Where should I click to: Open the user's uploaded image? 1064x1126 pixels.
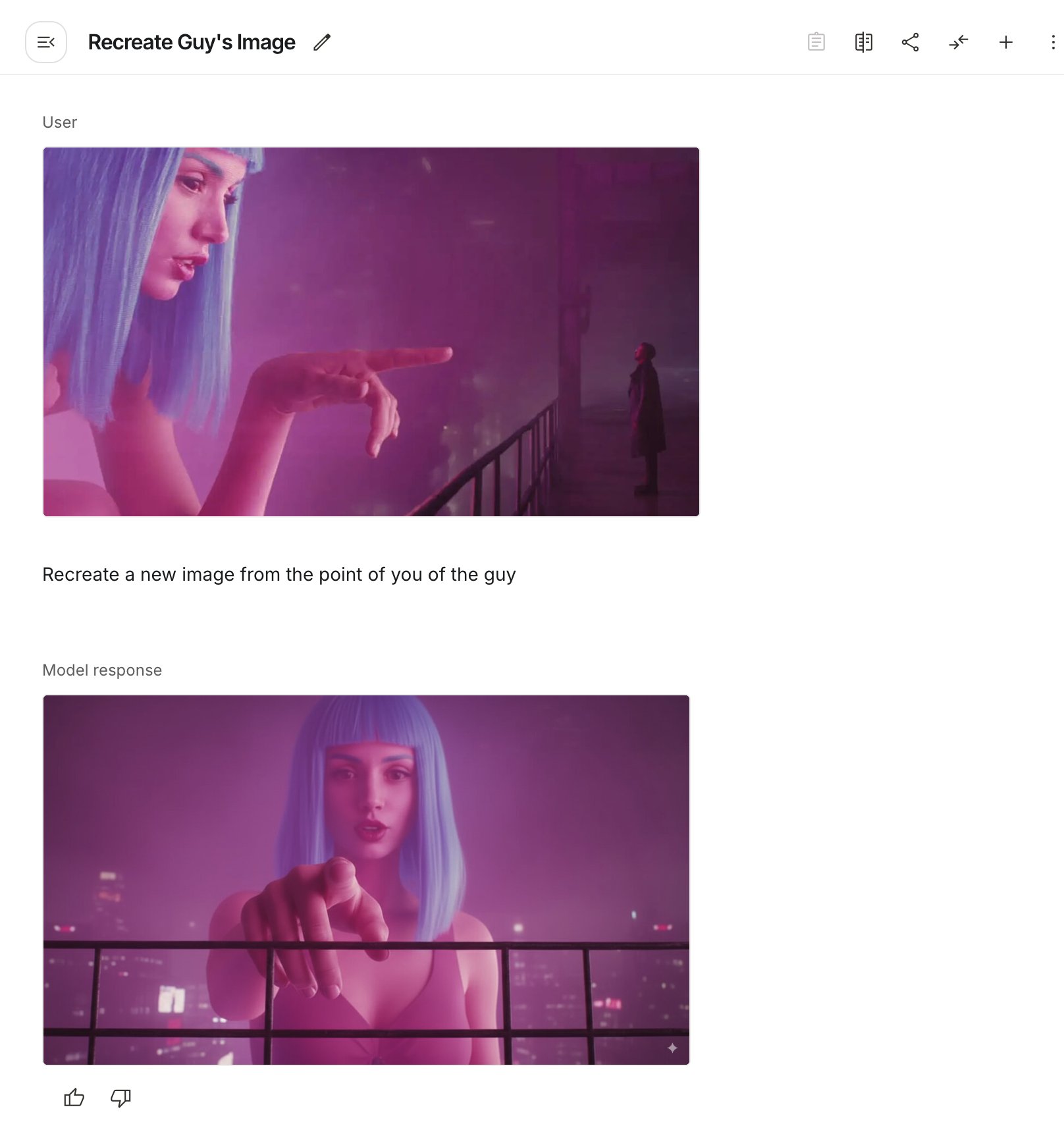371,332
